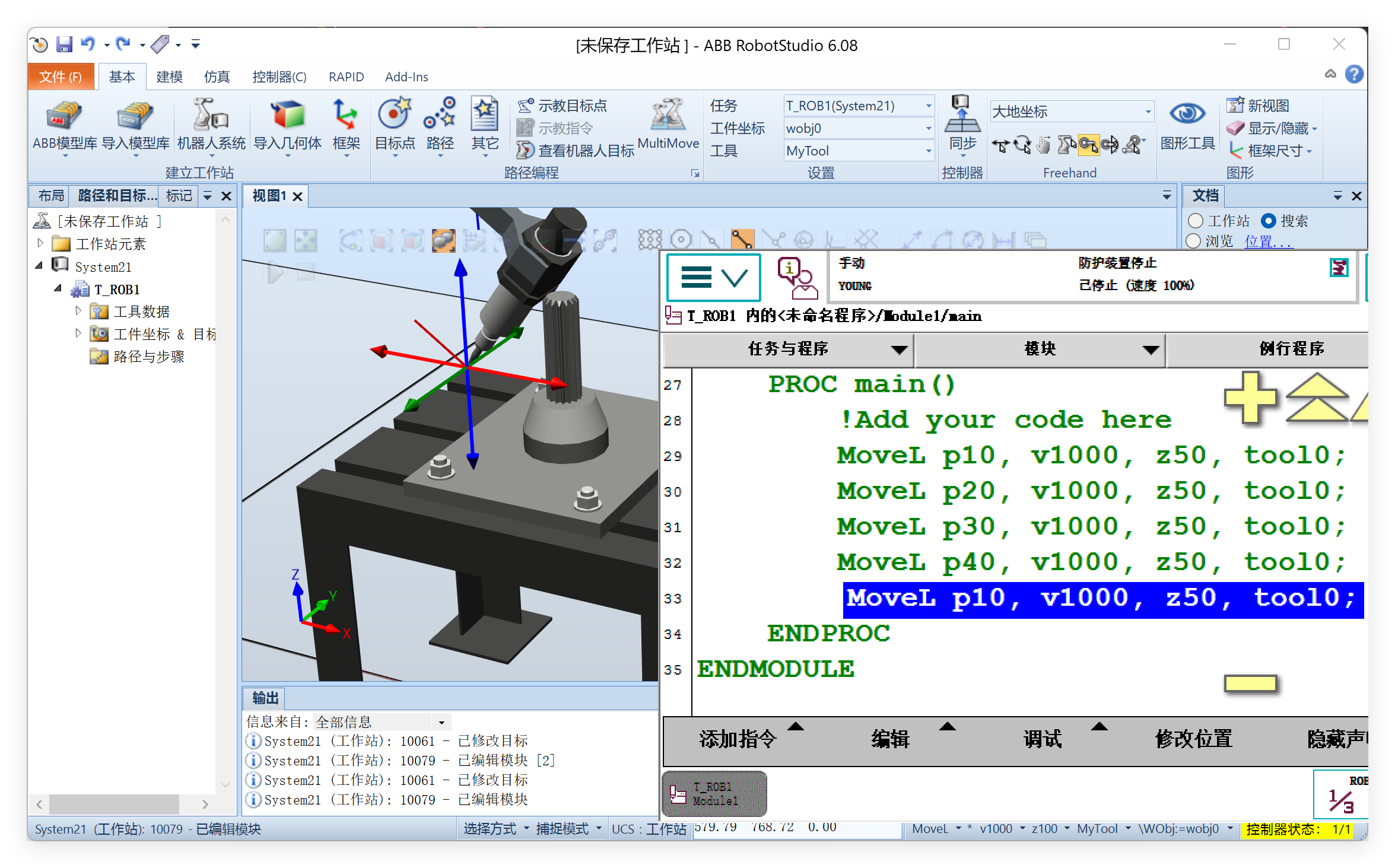Image resolution: width=1395 pixels, height=868 pixels.
Task: Click the 修改位置 pendant button
Action: pyautogui.click(x=1193, y=739)
